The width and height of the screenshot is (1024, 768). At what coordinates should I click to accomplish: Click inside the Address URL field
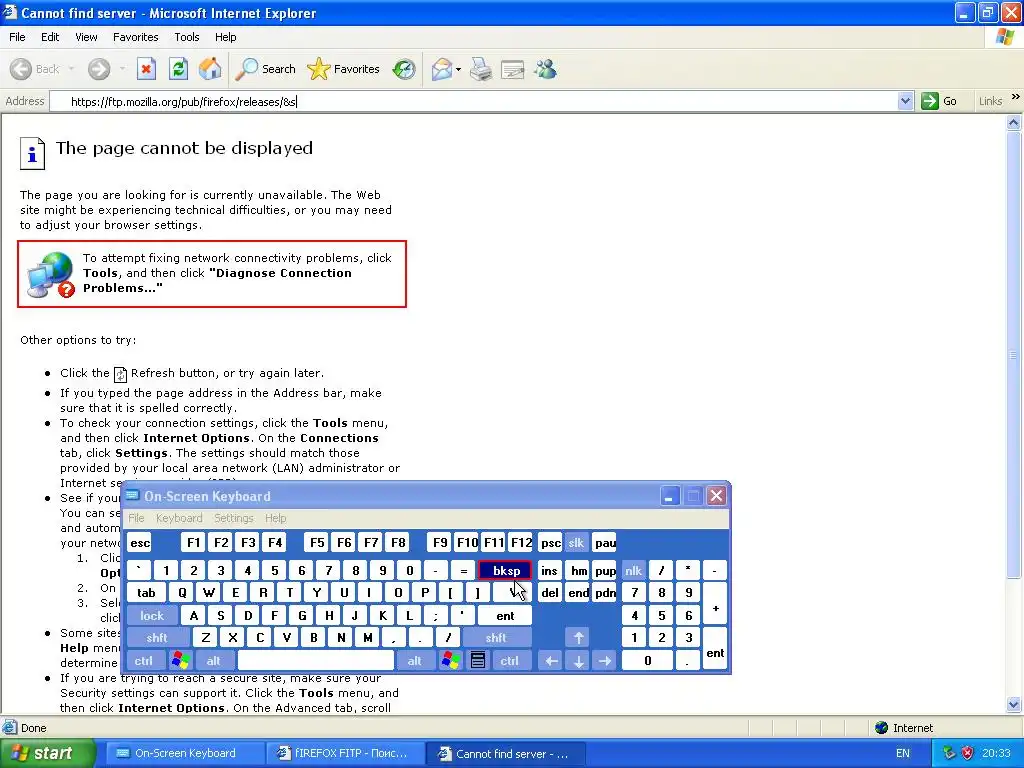point(475,101)
